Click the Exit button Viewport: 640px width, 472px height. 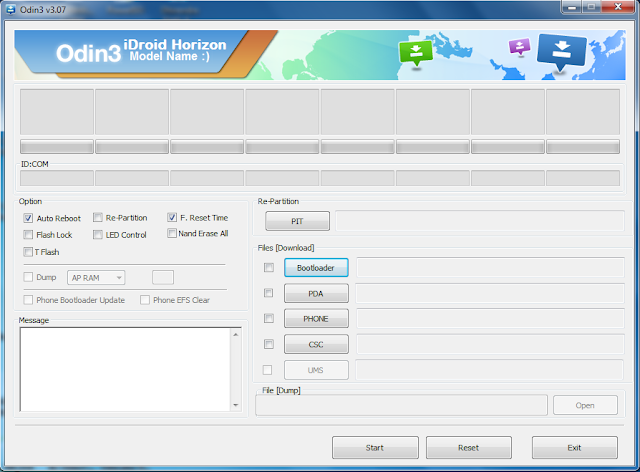[575, 448]
